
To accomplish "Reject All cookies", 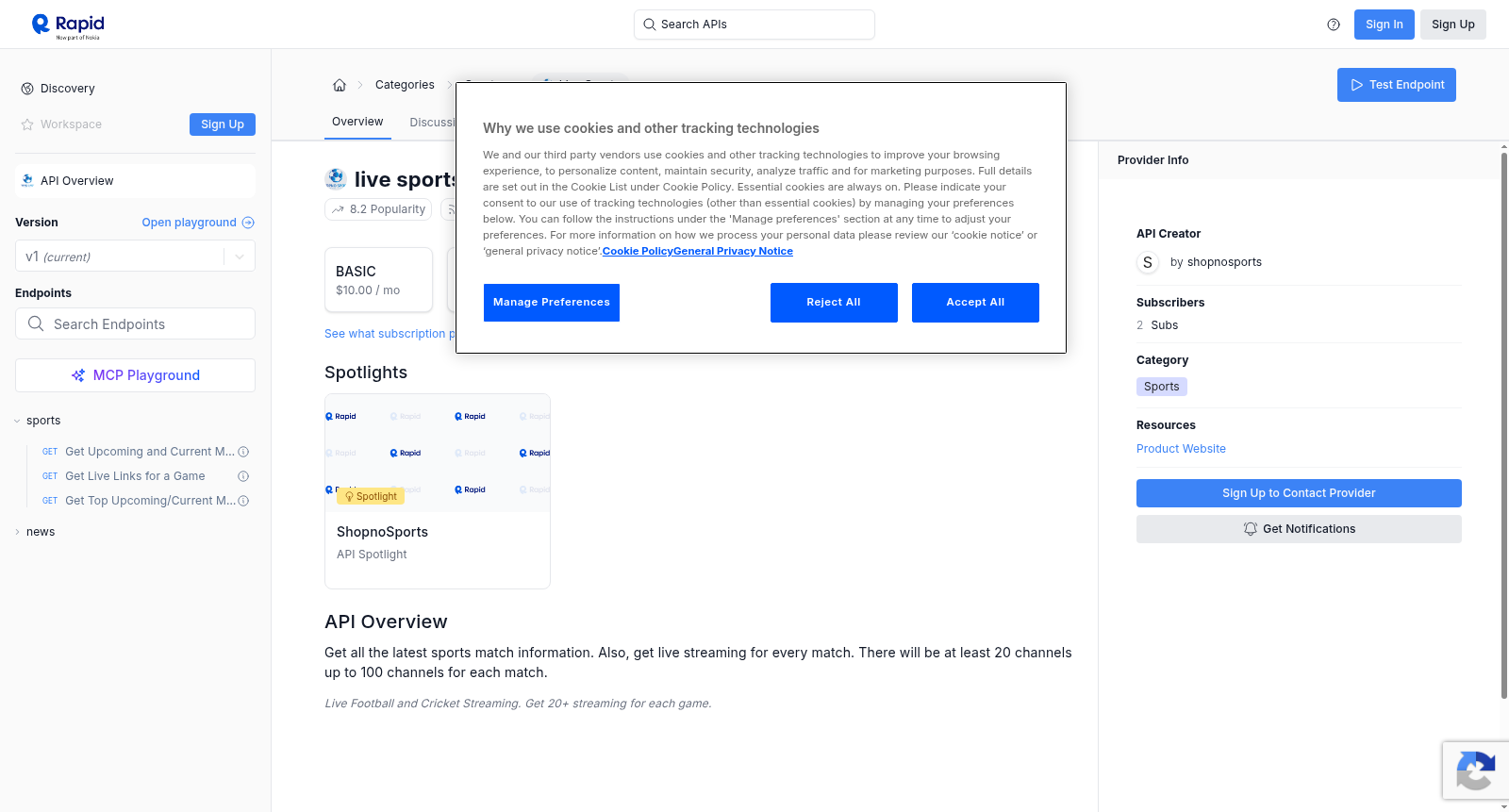I will [834, 303].
